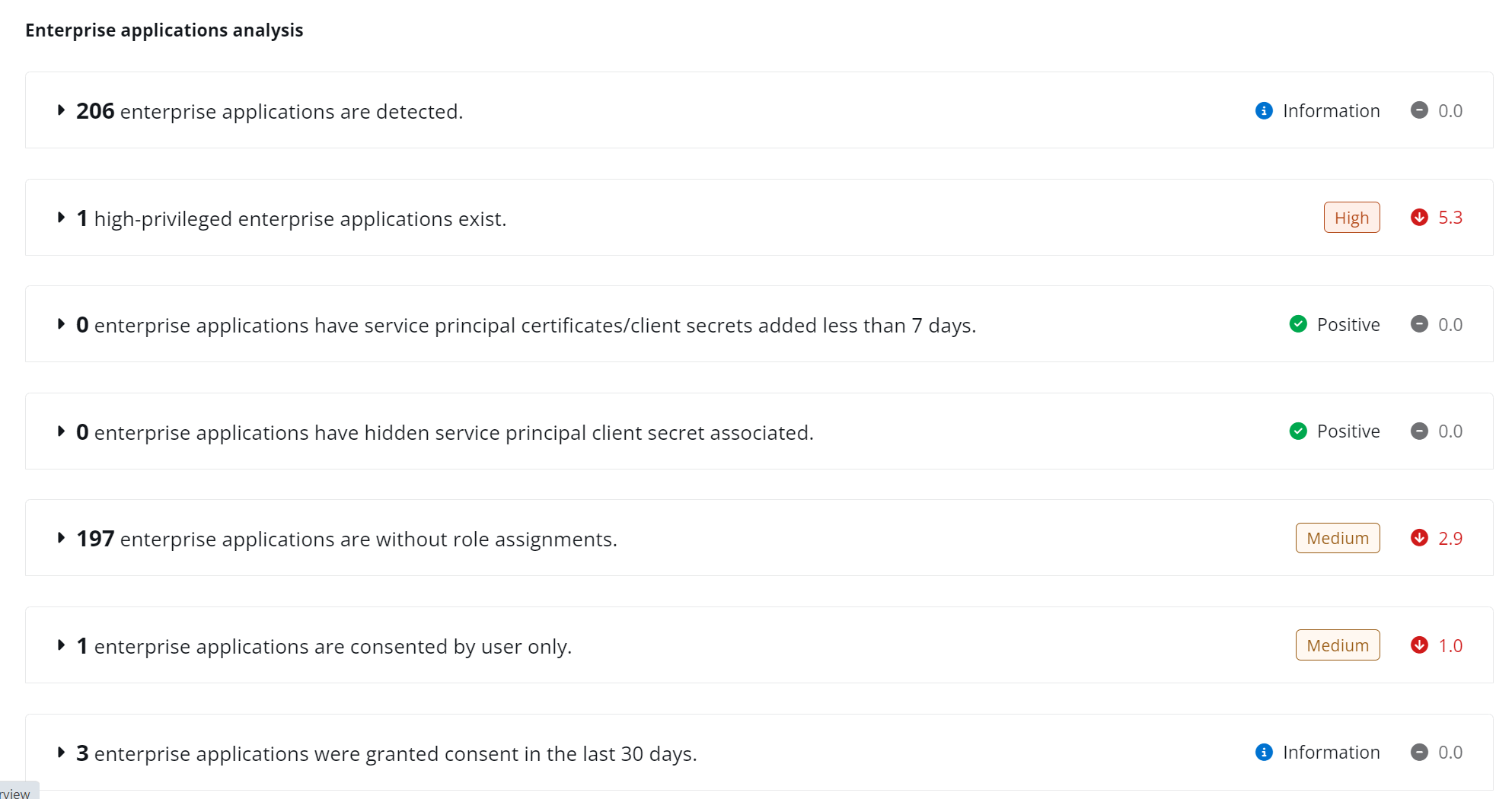
Task: Click the red score arrow next to 5.3
Action: click(x=1419, y=218)
